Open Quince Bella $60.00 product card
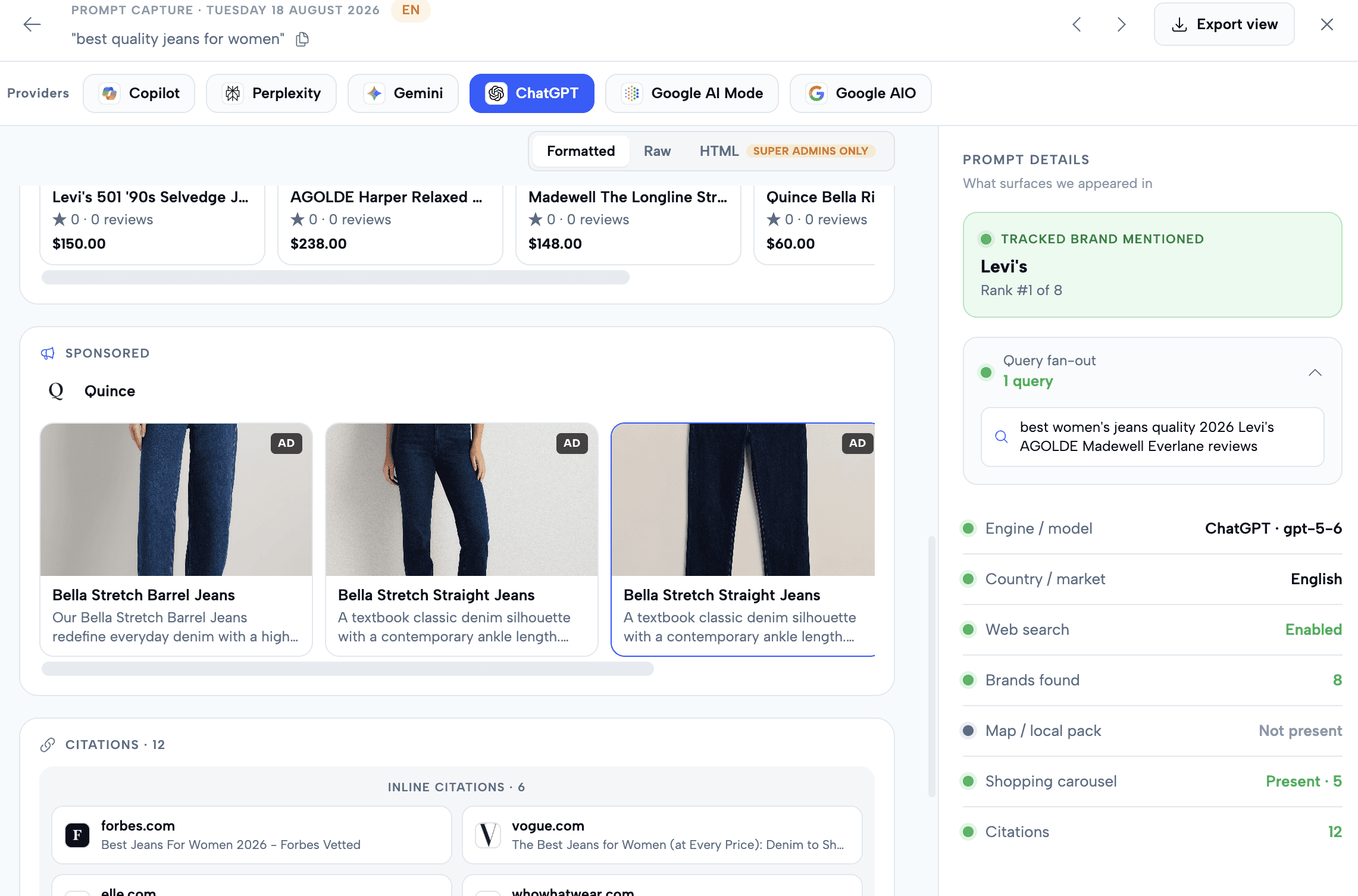This screenshot has height=896, width=1358. (815, 225)
